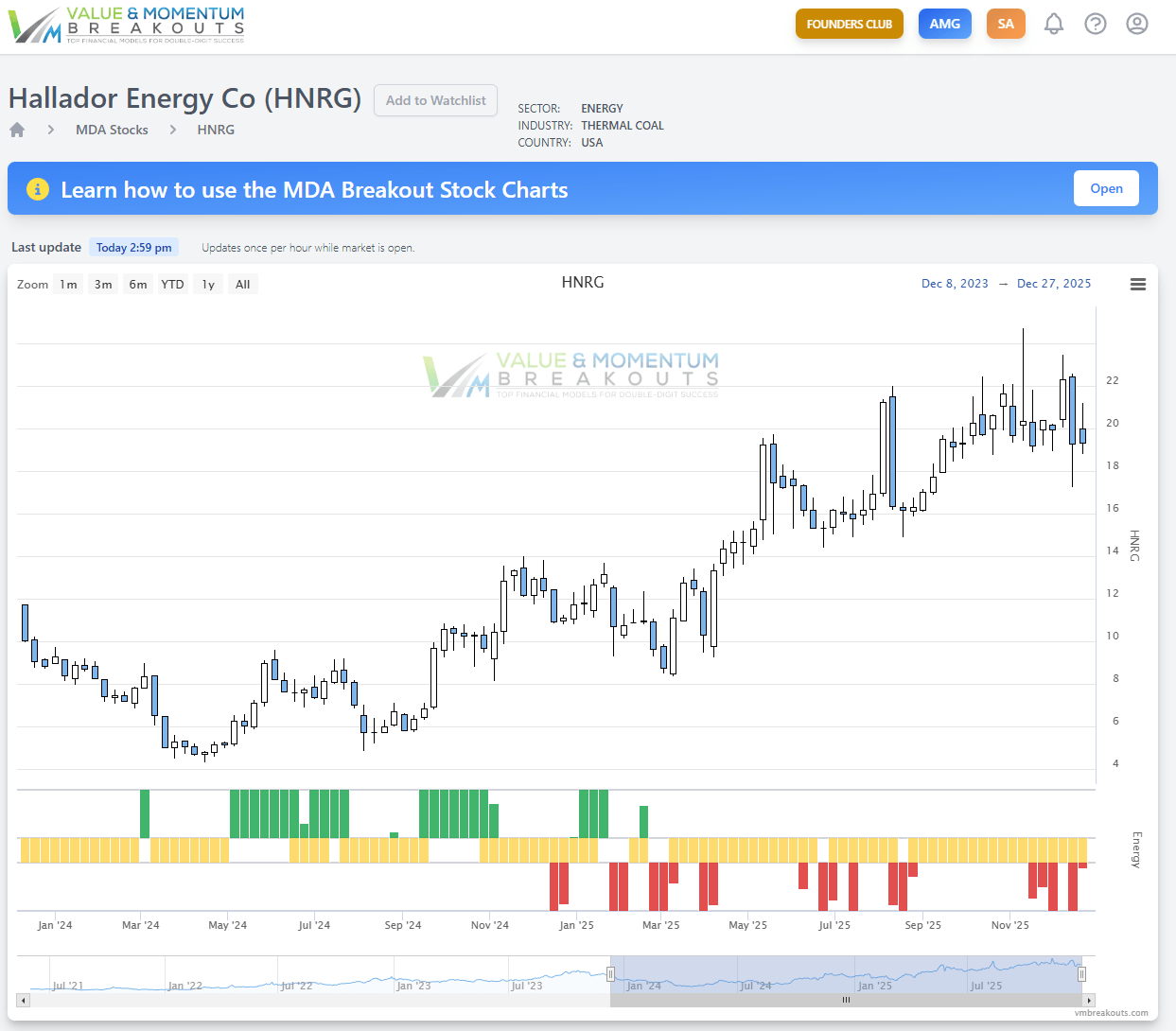The height and width of the screenshot is (1031, 1176).
Task: Set chart zoom to 6m
Action: [138, 284]
